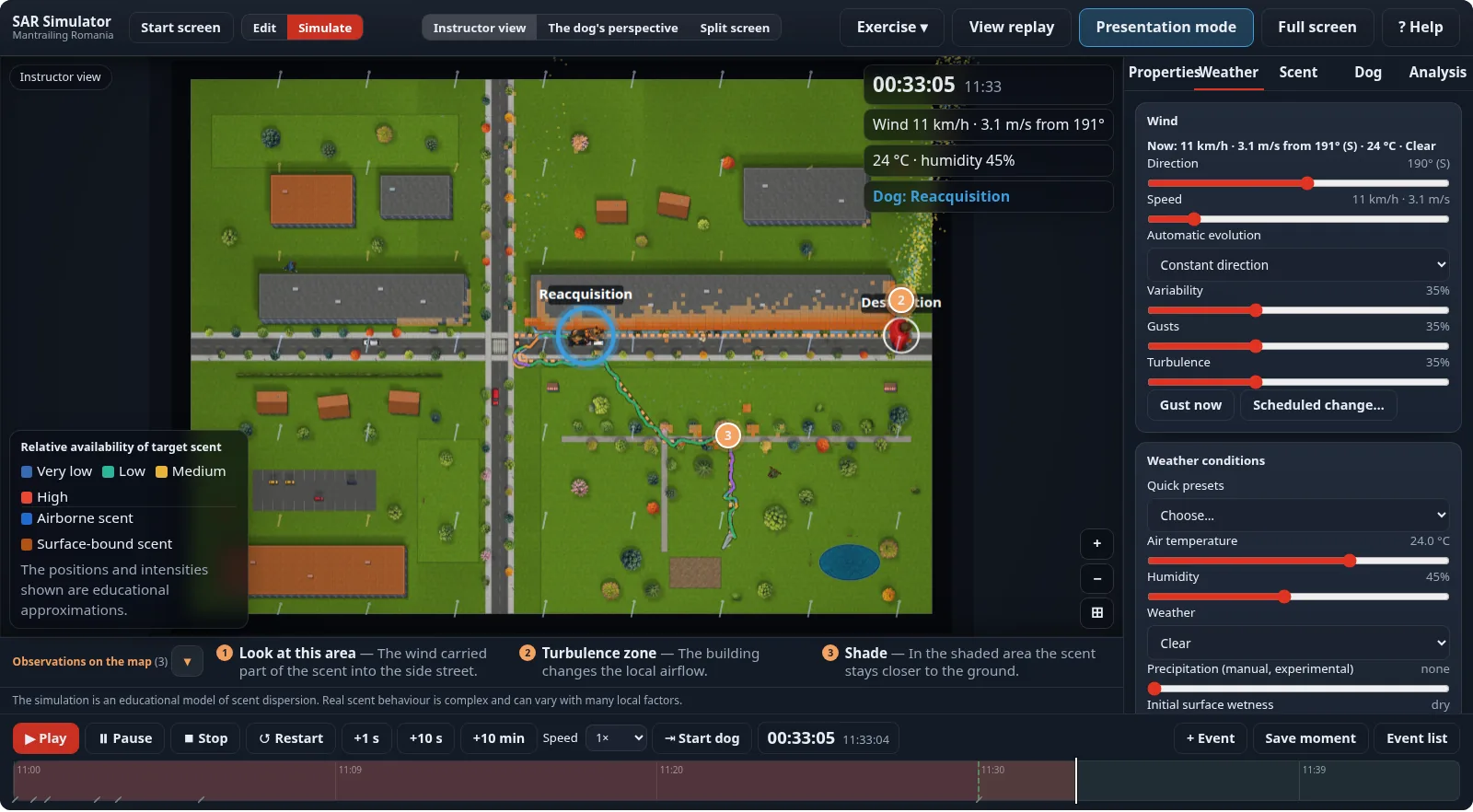Open the Exercise dropdown menu

click(892, 28)
